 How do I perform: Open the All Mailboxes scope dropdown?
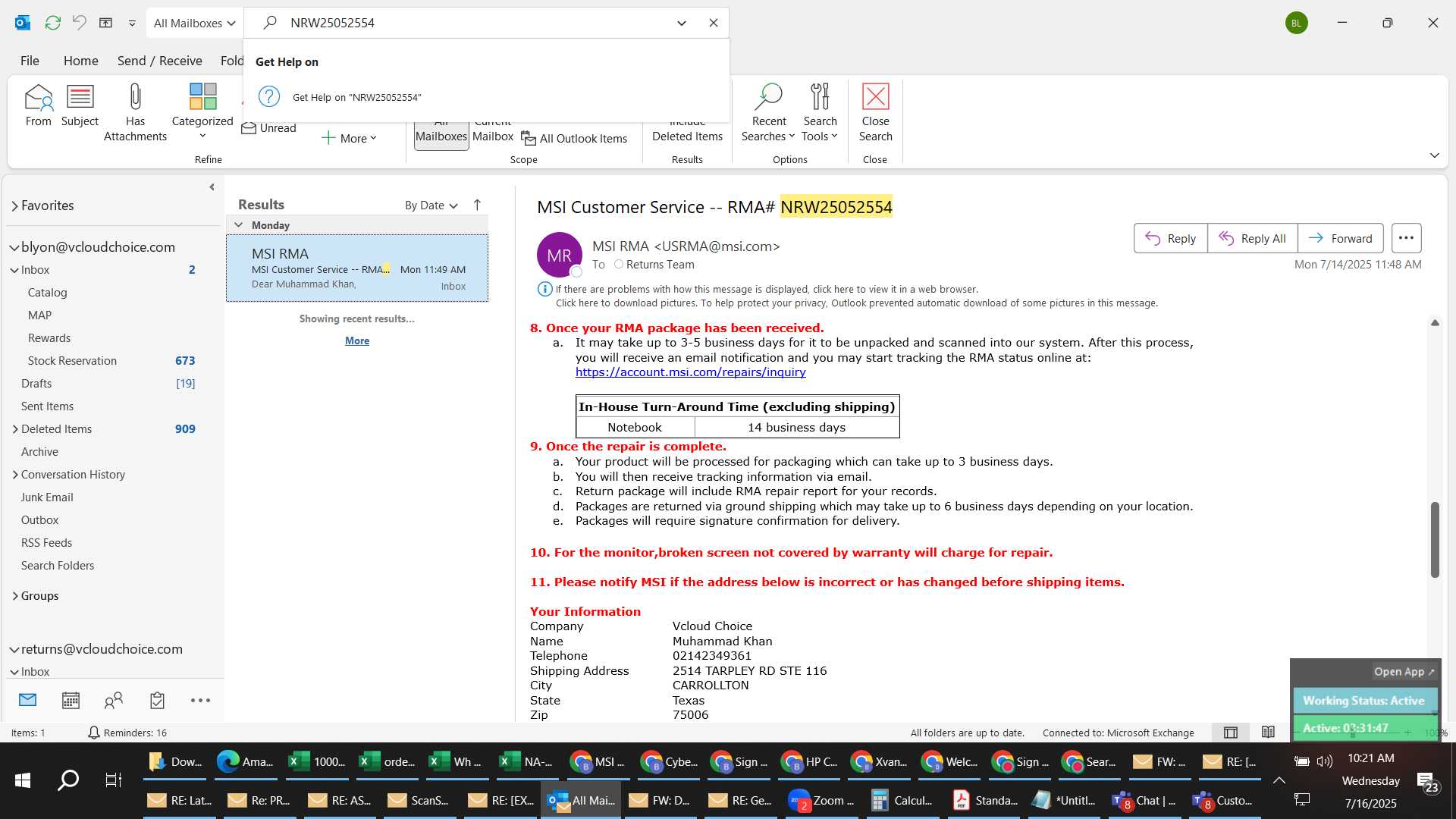pyautogui.click(x=195, y=23)
